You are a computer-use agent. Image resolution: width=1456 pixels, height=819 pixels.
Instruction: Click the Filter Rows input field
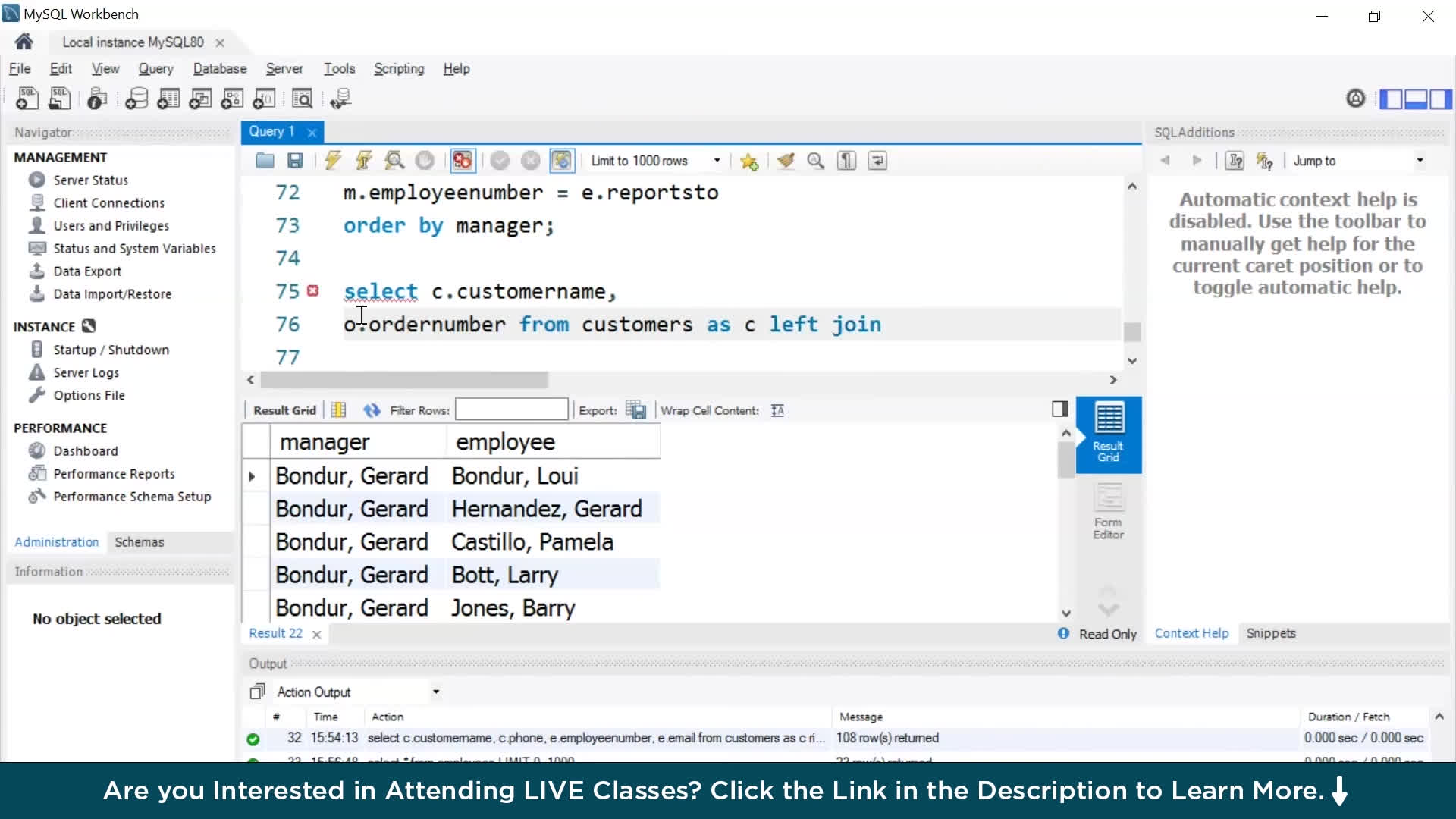[x=511, y=410]
